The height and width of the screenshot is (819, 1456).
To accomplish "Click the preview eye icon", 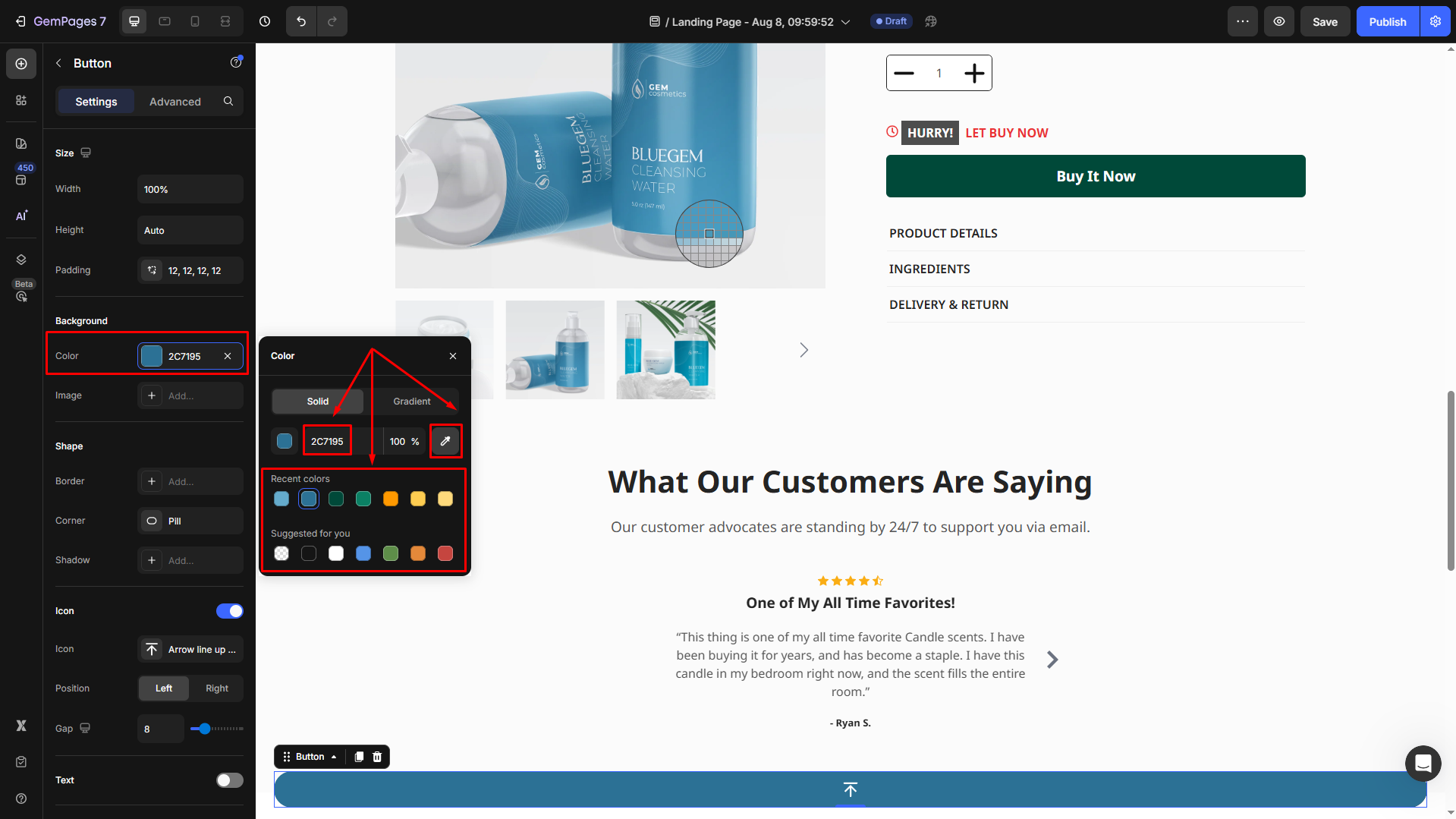I will (1279, 21).
